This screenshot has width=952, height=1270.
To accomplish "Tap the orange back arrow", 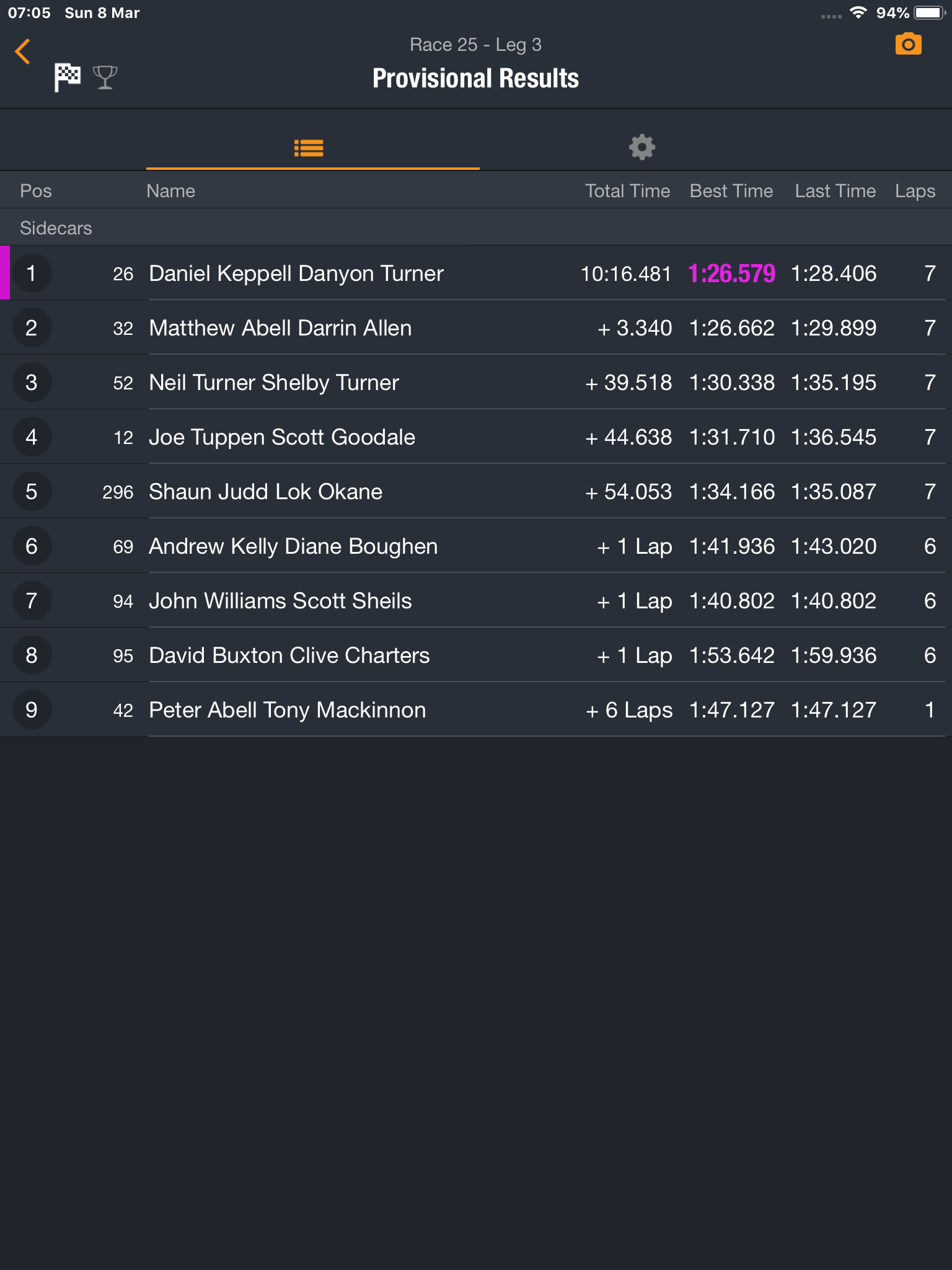I will tap(22, 51).
